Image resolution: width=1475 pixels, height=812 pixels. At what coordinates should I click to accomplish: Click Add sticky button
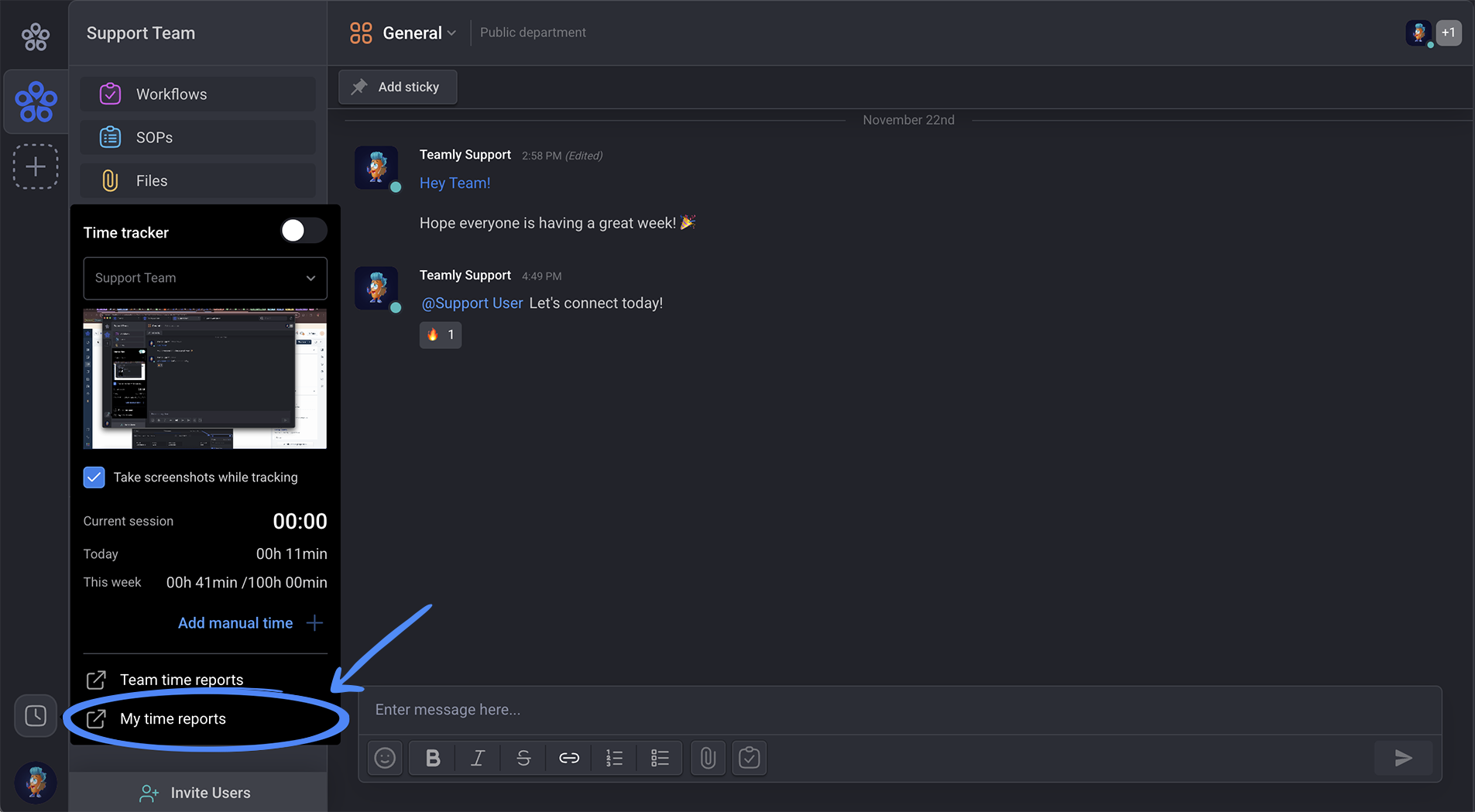pos(397,87)
